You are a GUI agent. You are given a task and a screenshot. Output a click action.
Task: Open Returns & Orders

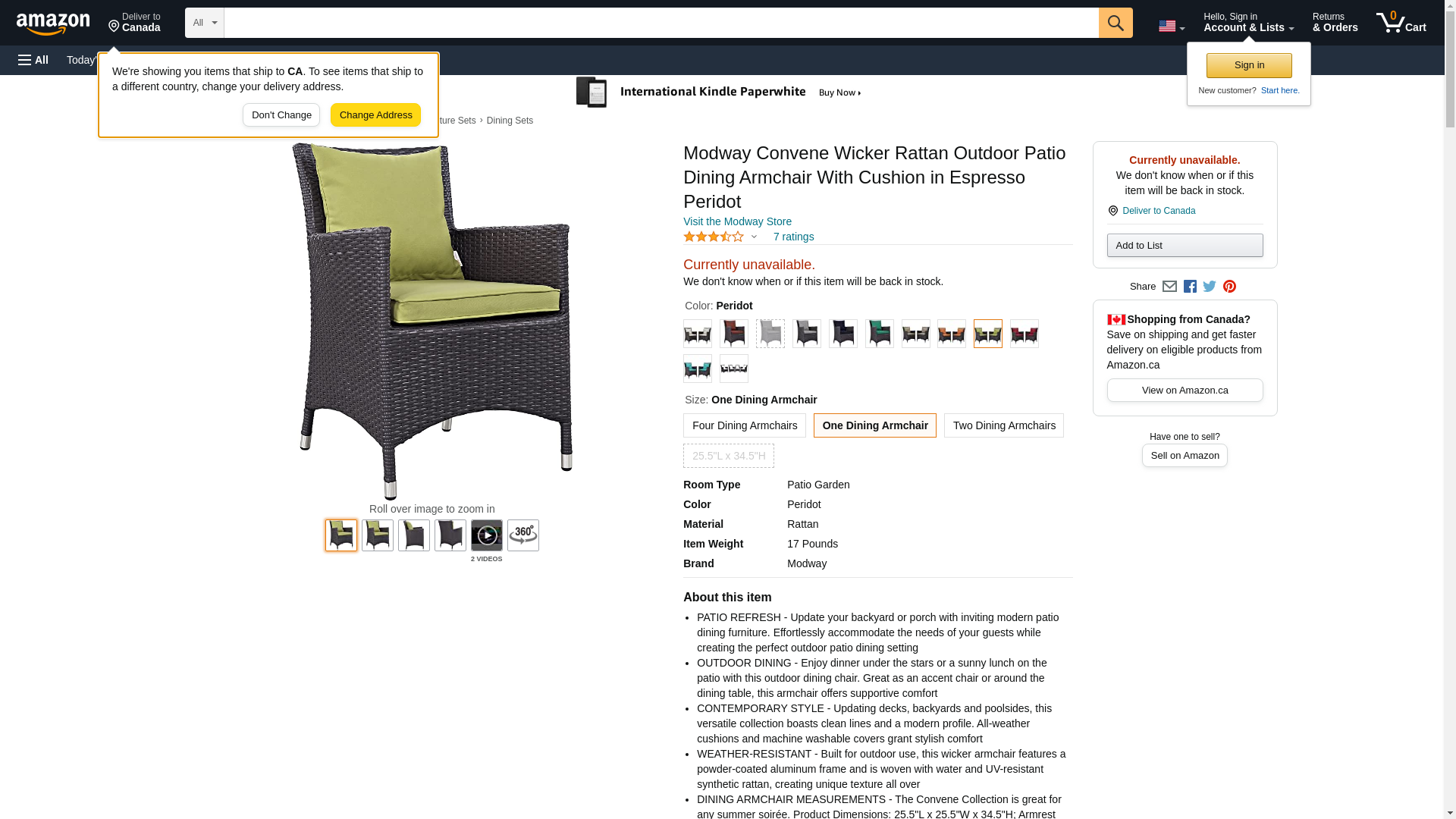point(1335,23)
